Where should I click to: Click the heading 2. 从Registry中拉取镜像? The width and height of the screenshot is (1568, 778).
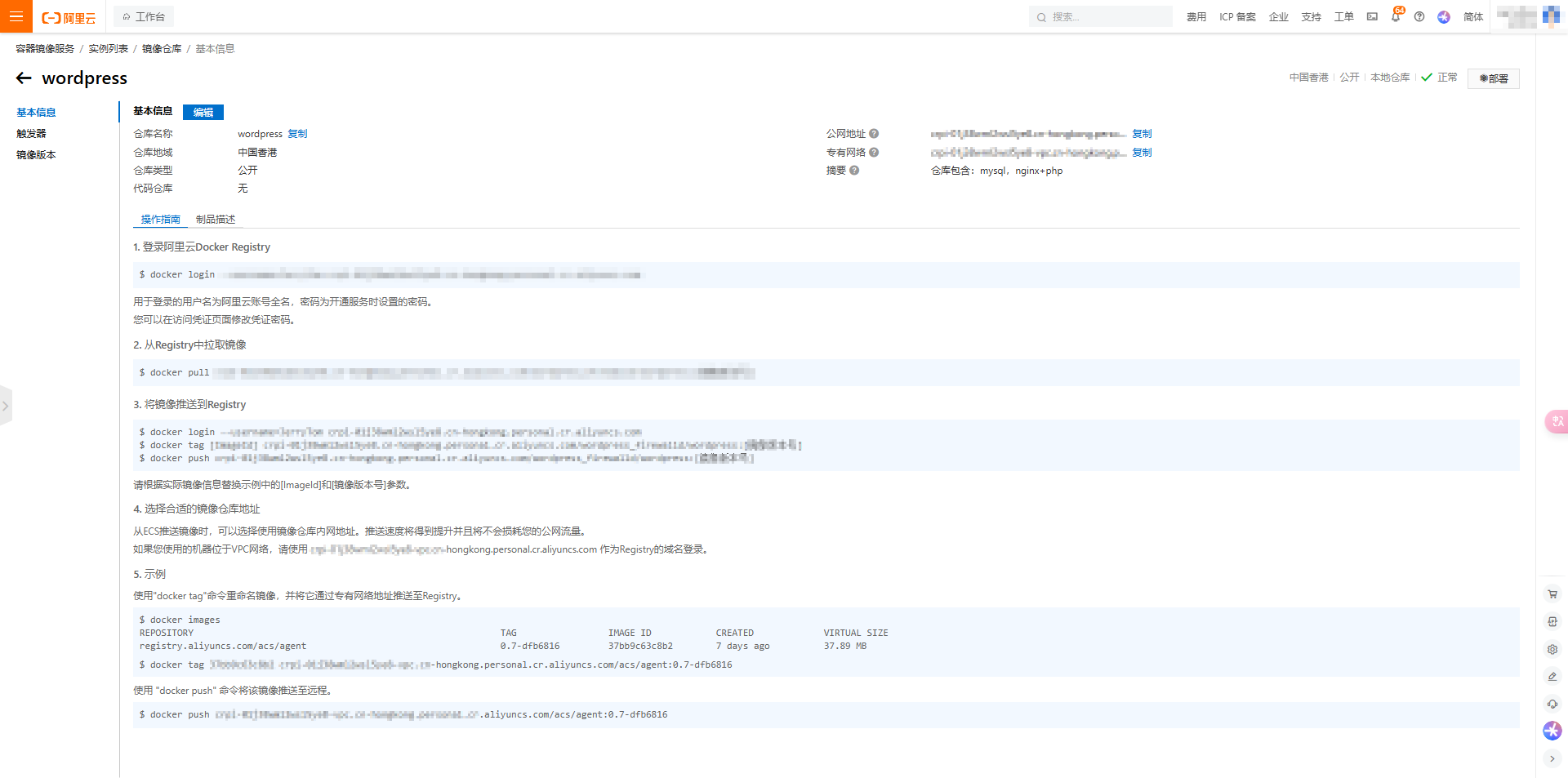[x=189, y=345]
